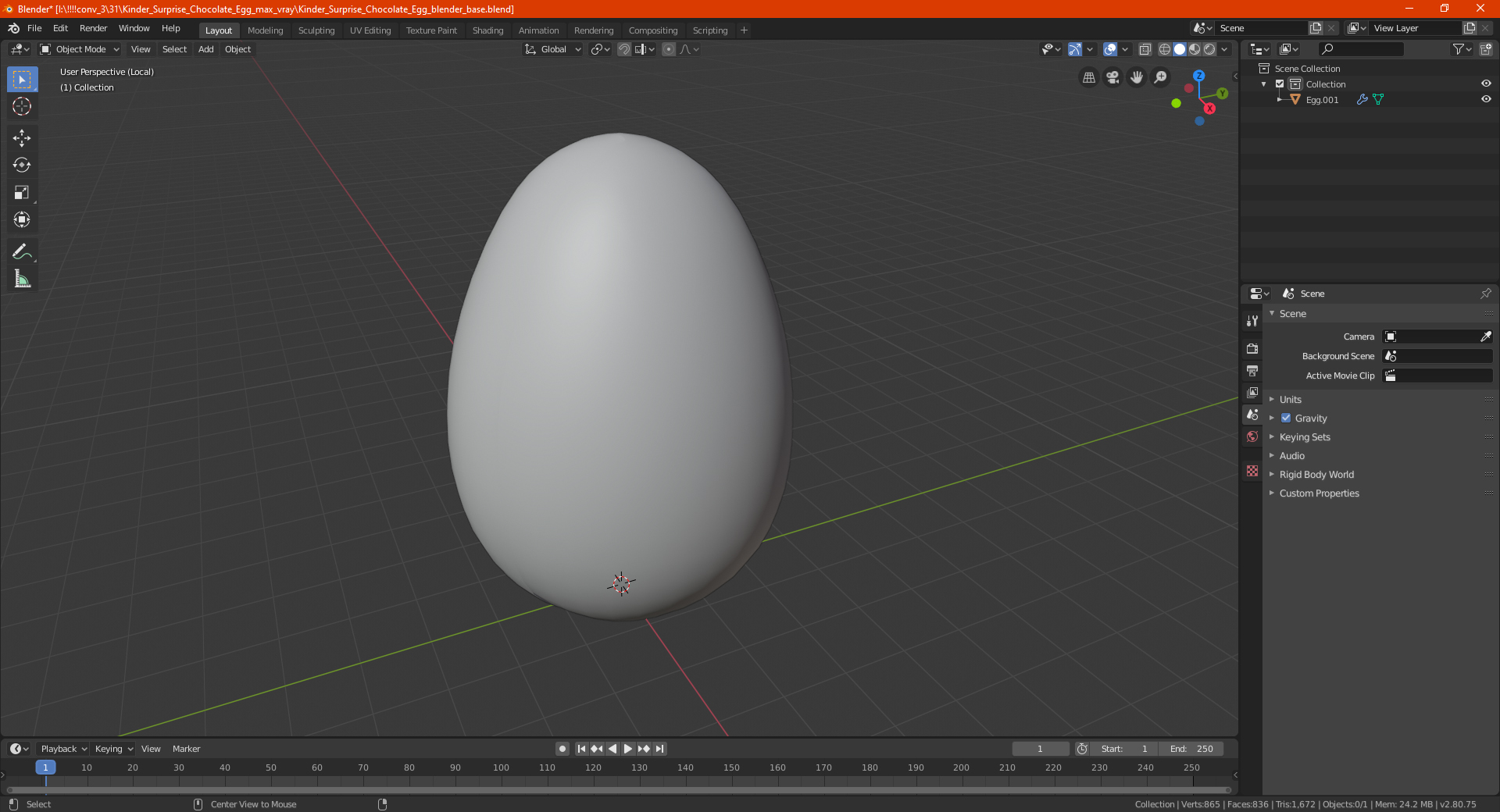1500x812 pixels.
Task: Hide Collection with its eye icon
Action: pos(1486,84)
